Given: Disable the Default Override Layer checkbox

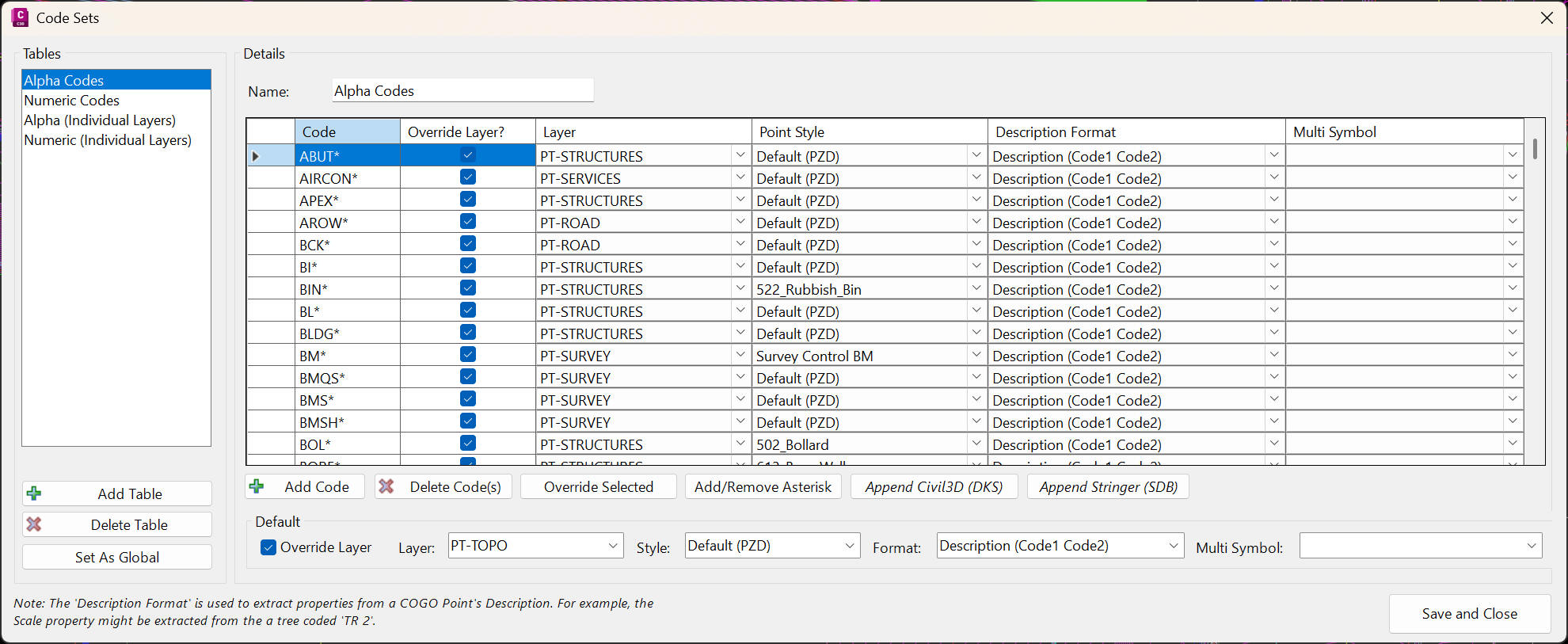Looking at the screenshot, I should pyautogui.click(x=268, y=547).
